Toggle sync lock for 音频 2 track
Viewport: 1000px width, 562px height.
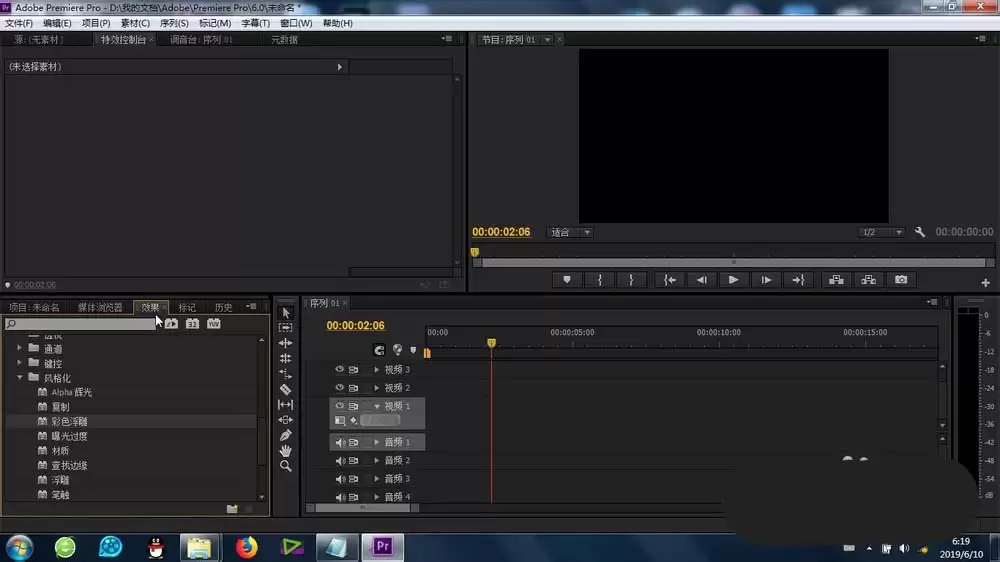coord(353,460)
